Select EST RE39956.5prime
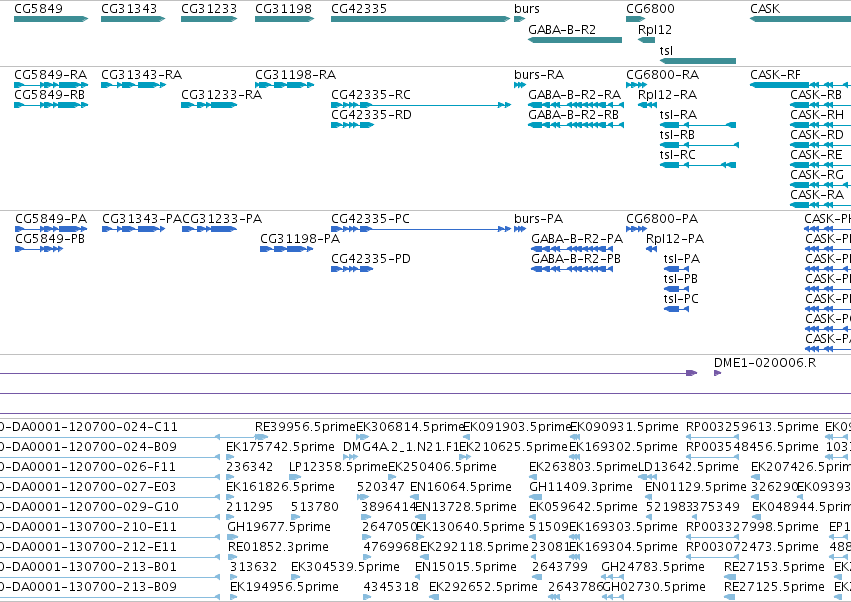This screenshot has width=851, height=602. tap(305, 427)
